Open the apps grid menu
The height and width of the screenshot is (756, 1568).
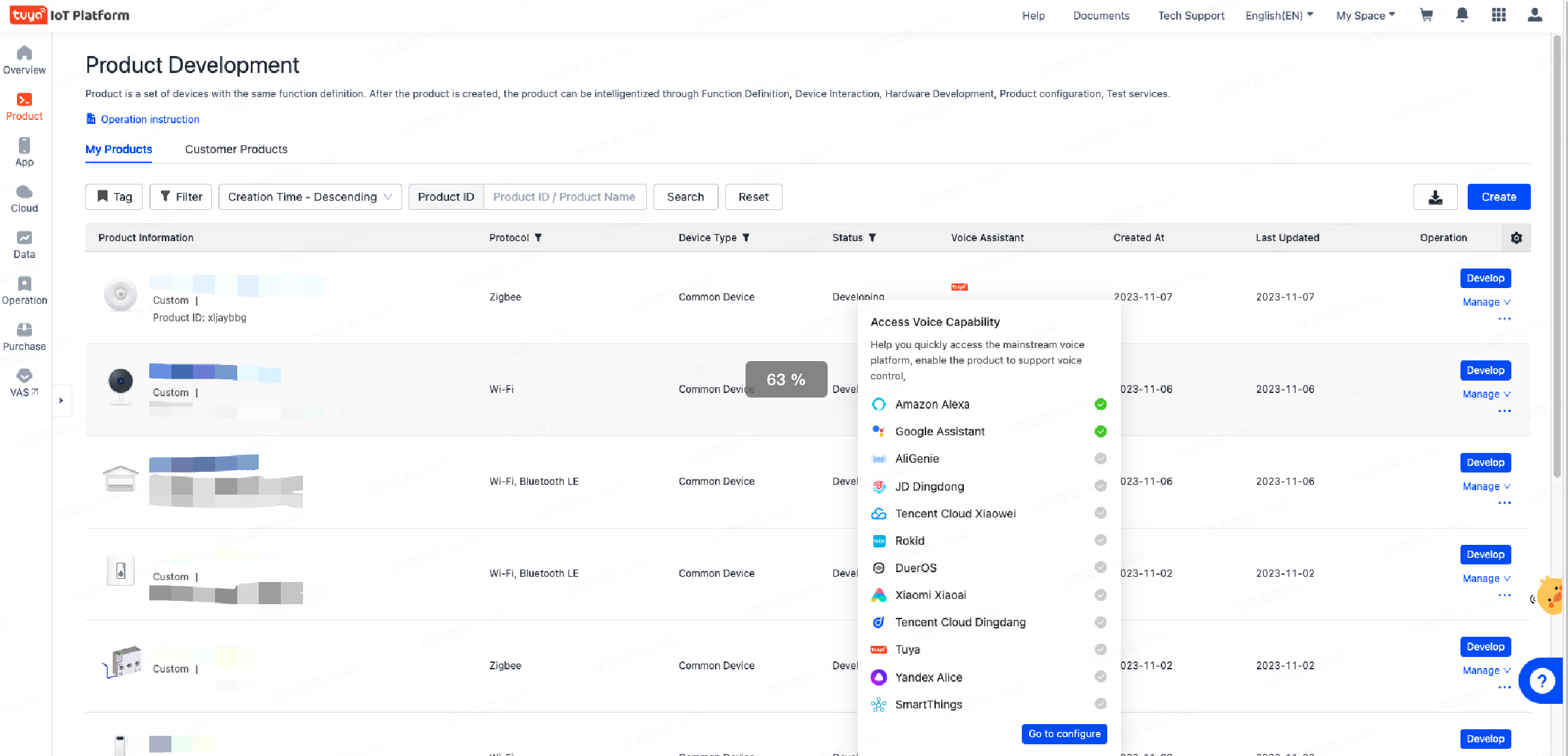pos(1498,15)
